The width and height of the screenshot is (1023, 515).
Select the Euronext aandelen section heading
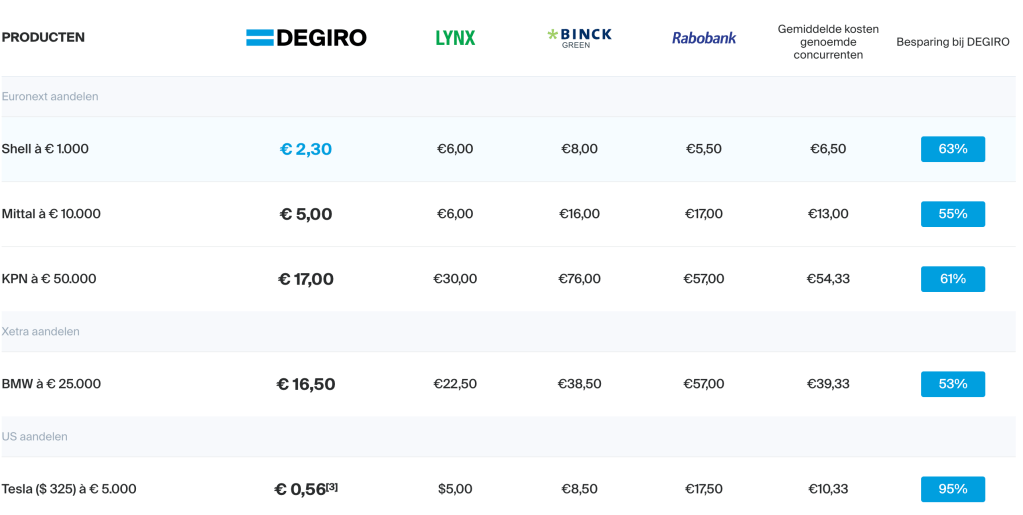[x=50, y=97]
